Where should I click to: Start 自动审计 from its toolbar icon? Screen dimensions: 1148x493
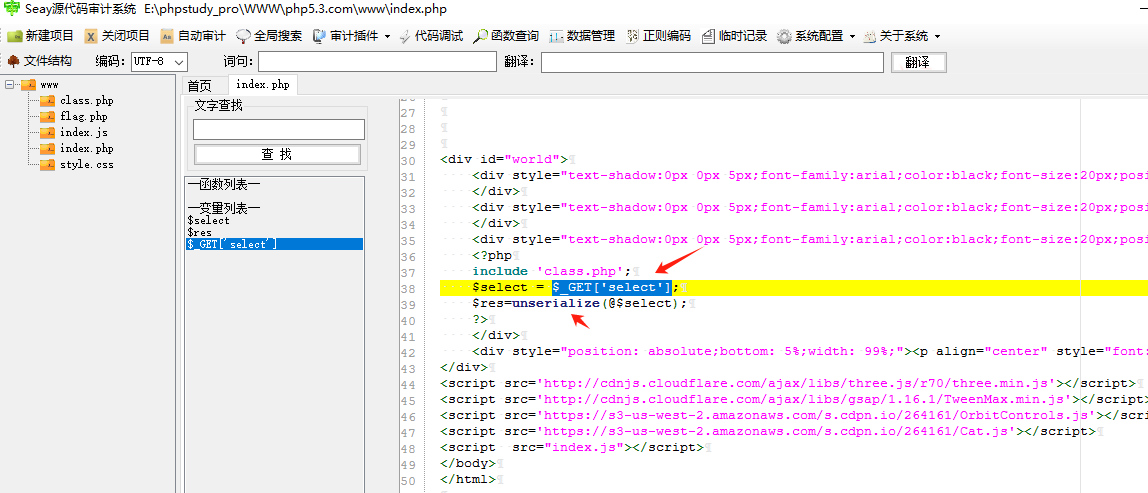pos(167,36)
